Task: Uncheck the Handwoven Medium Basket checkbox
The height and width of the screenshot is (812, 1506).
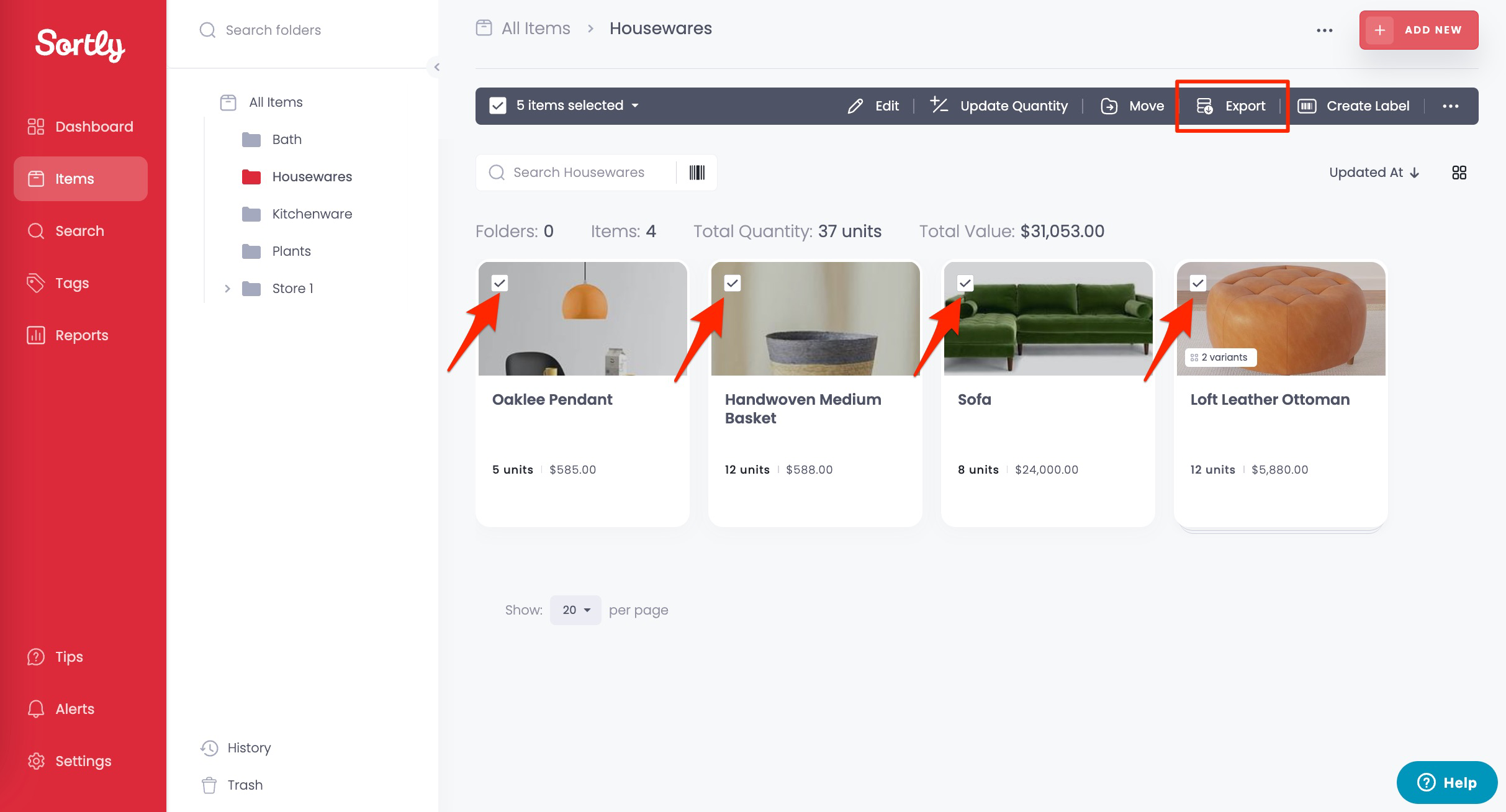Action: coord(733,283)
